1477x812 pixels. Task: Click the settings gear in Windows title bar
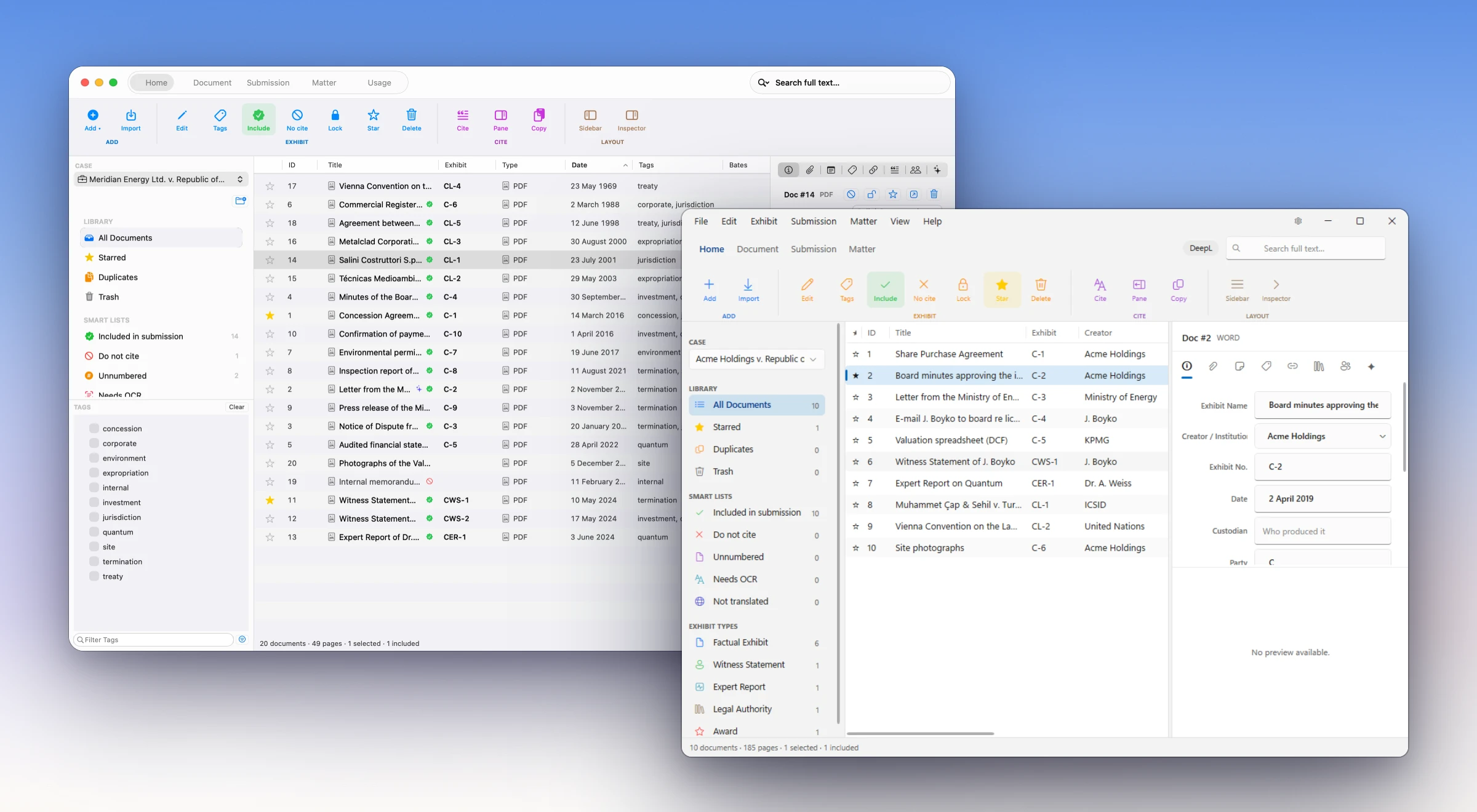point(1298,221)
